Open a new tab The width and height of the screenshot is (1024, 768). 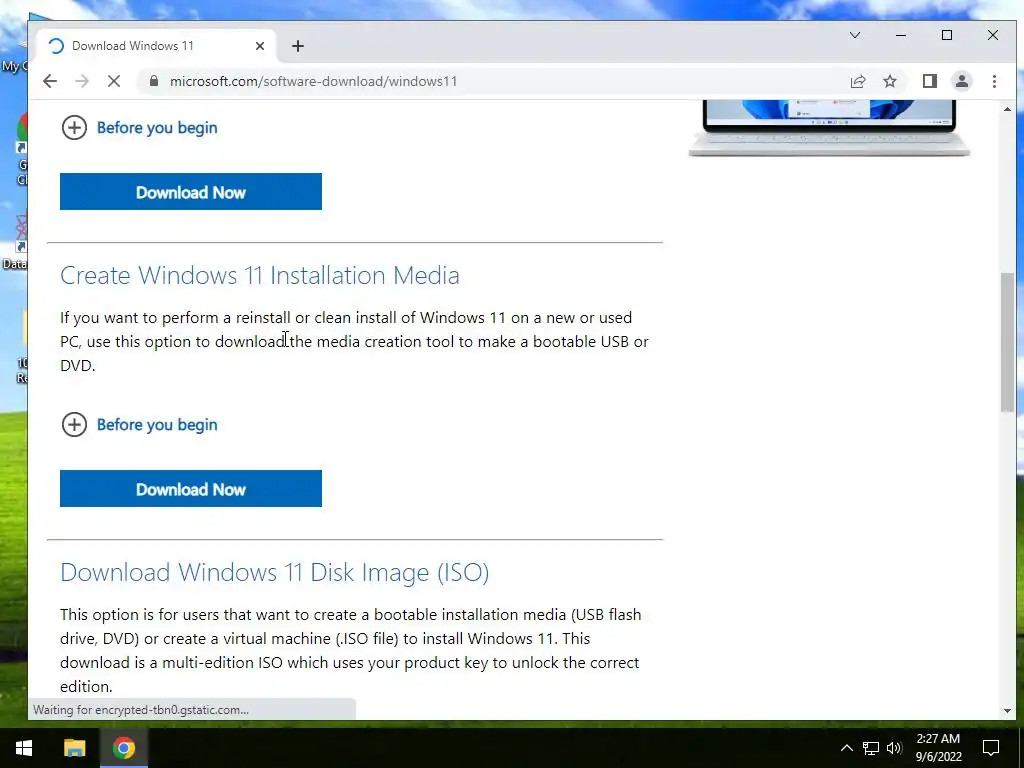(298, 46)
